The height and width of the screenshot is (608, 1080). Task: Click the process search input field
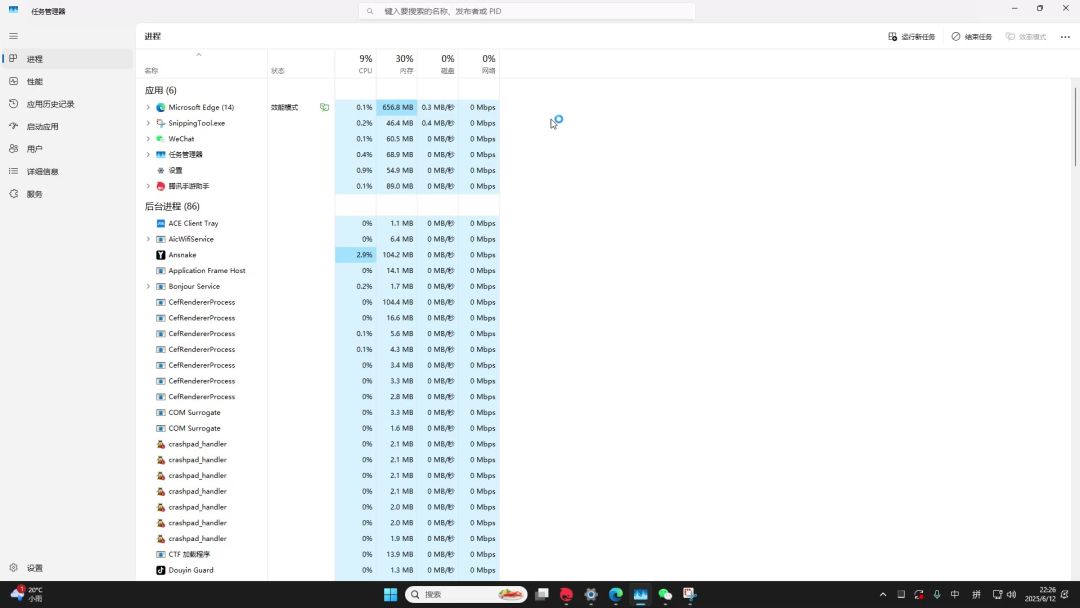[527, 11]
